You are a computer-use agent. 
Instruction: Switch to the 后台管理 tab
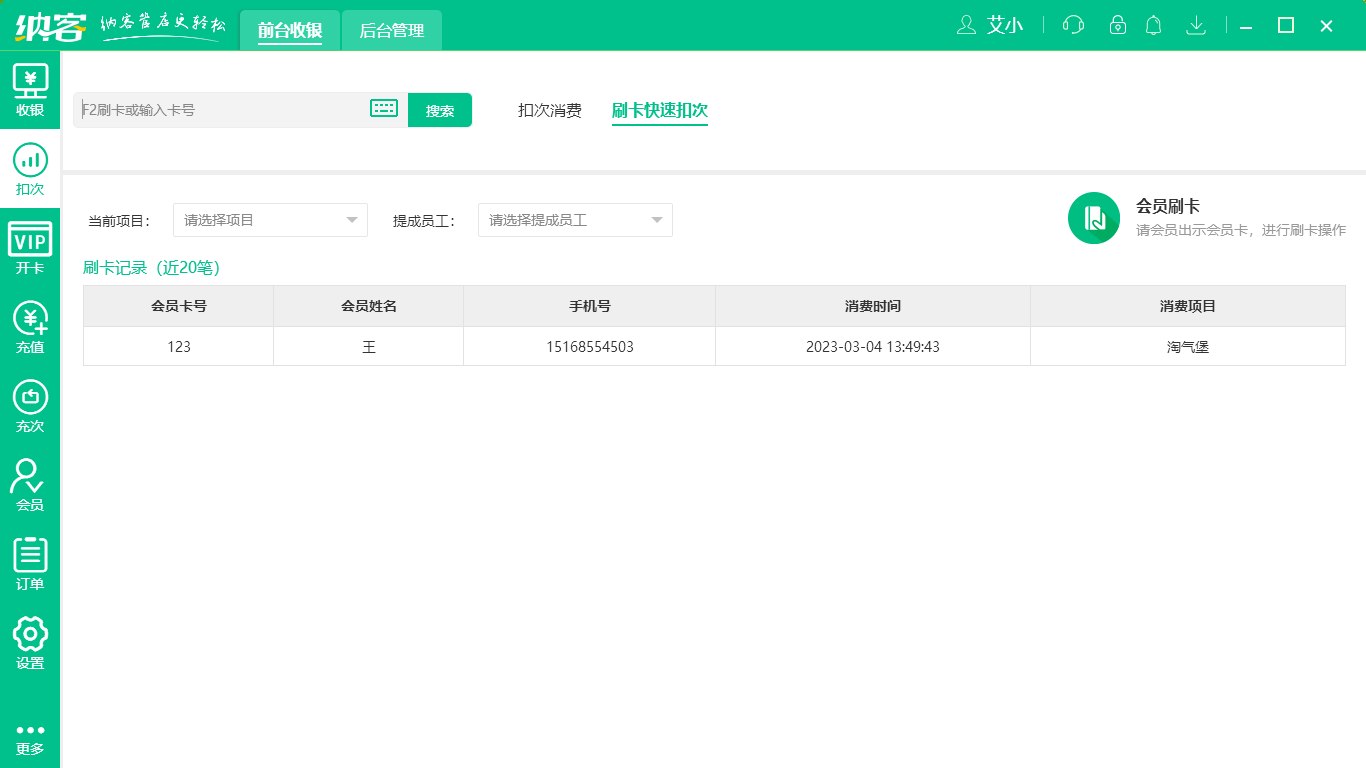[392, 31]
